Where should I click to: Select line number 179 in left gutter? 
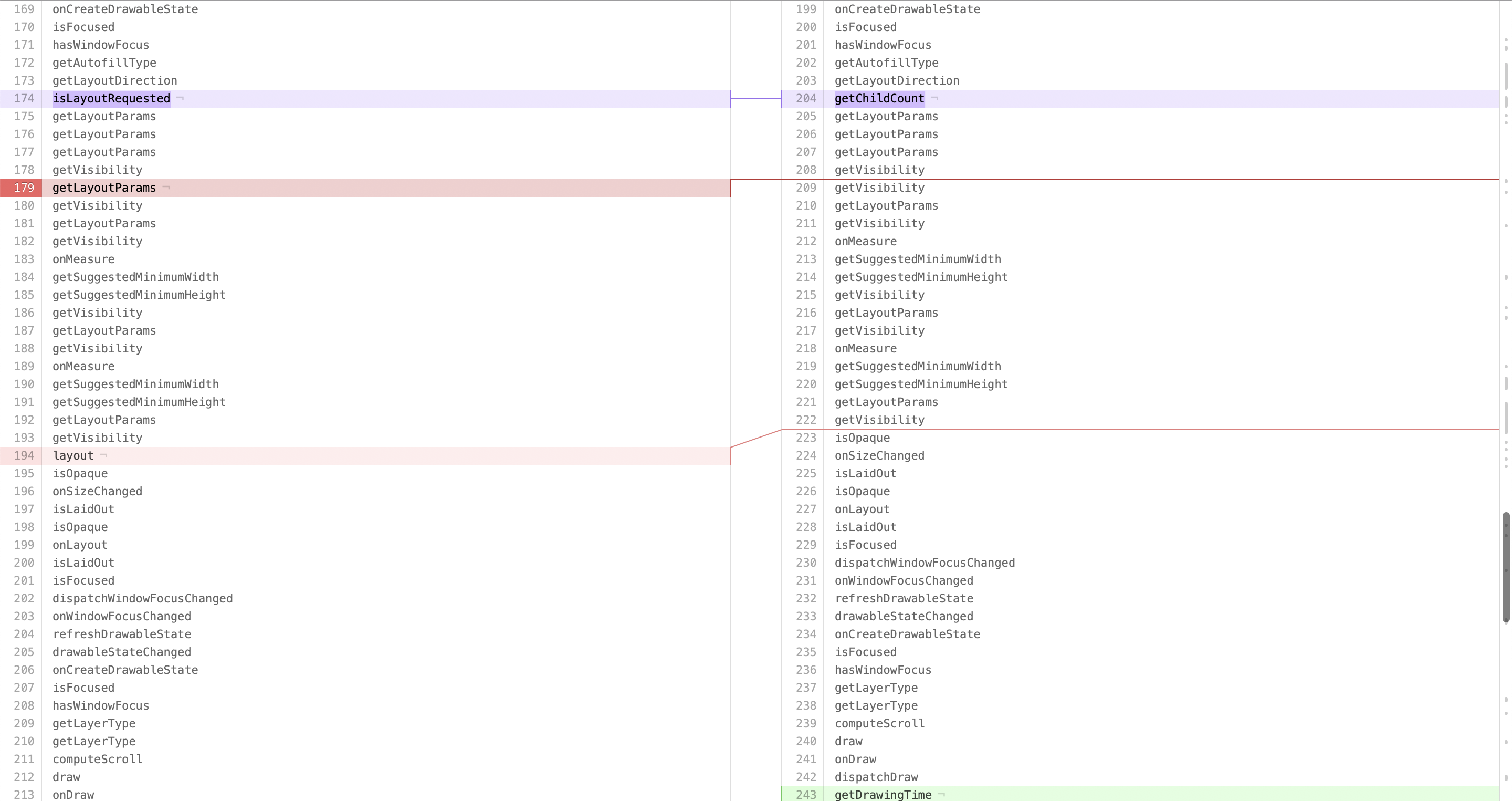click(x=24, y=188)
